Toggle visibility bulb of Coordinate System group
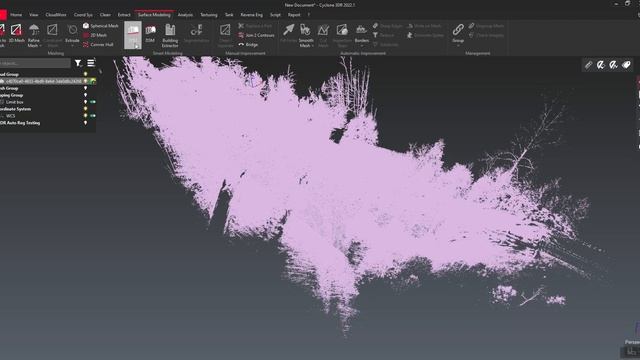 click(x=85, y=109)
